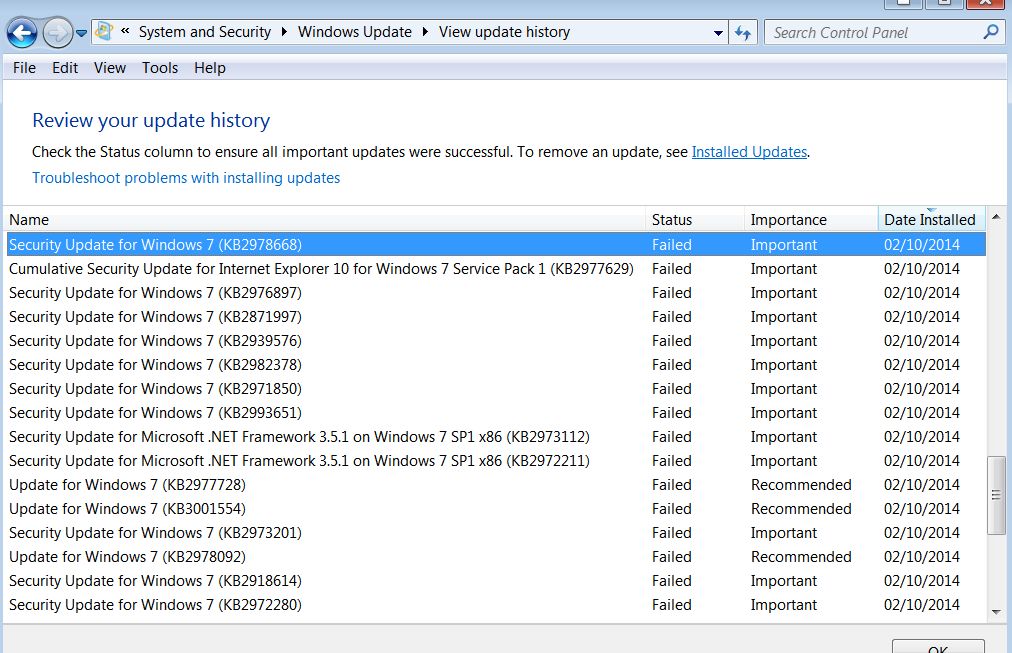Click the scrollbar down arrow
This screenshot has width=1012, height=653.
coord(997,612)
